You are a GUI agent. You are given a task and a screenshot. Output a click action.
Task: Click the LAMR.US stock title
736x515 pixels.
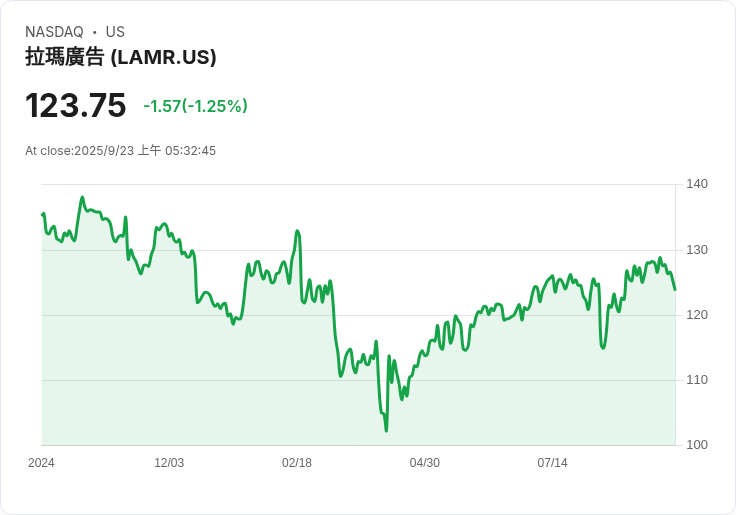pos(121,57)
